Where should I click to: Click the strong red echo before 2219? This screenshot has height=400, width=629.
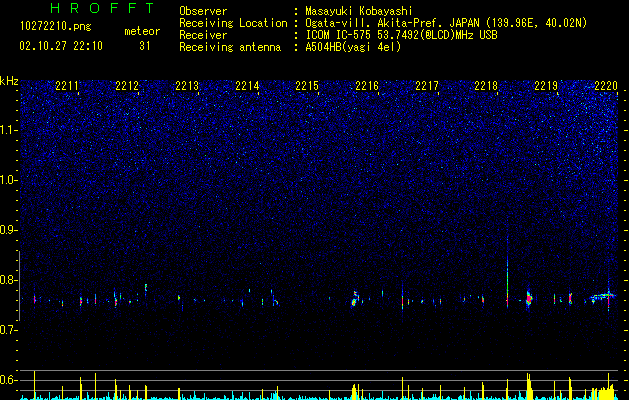(x=529, y=298)
